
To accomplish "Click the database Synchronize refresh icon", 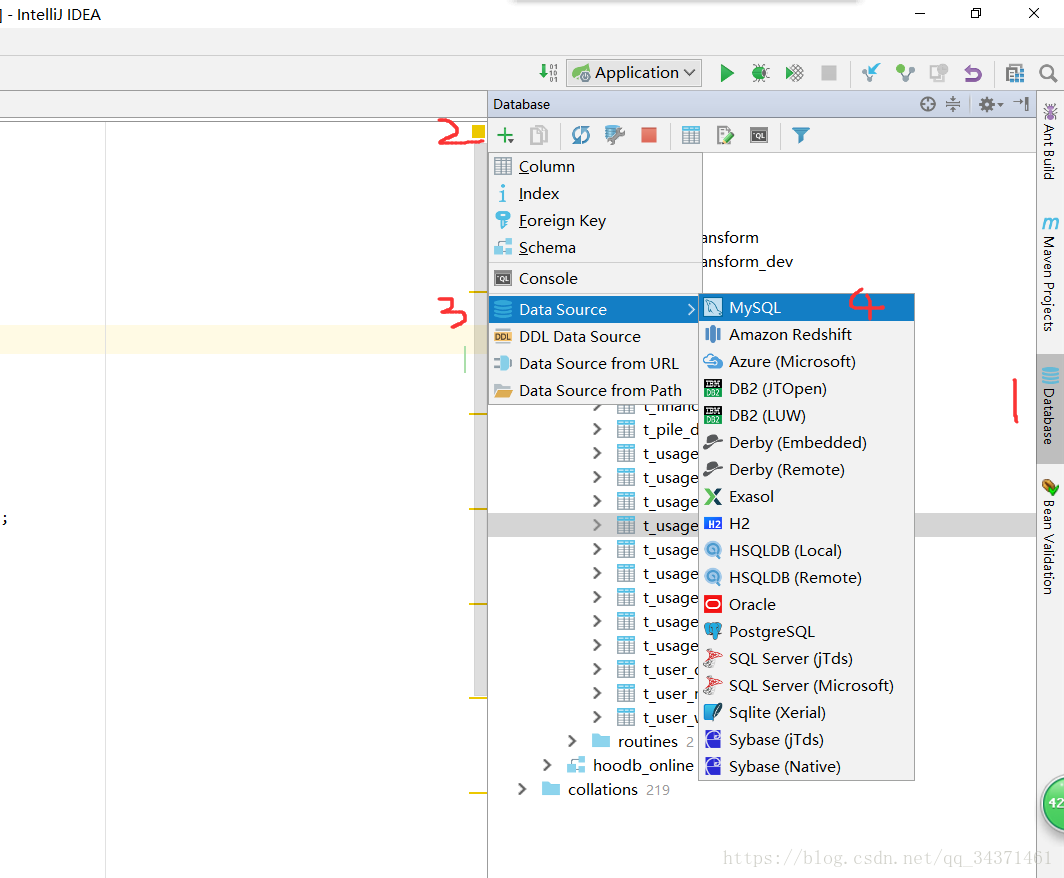I will pyautogui.click(x=581, y=136).
